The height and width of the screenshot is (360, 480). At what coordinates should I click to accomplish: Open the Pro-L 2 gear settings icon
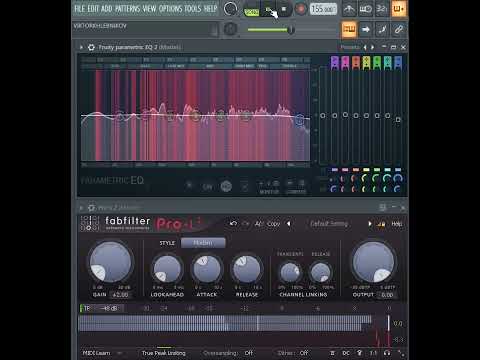pos(91,208)
